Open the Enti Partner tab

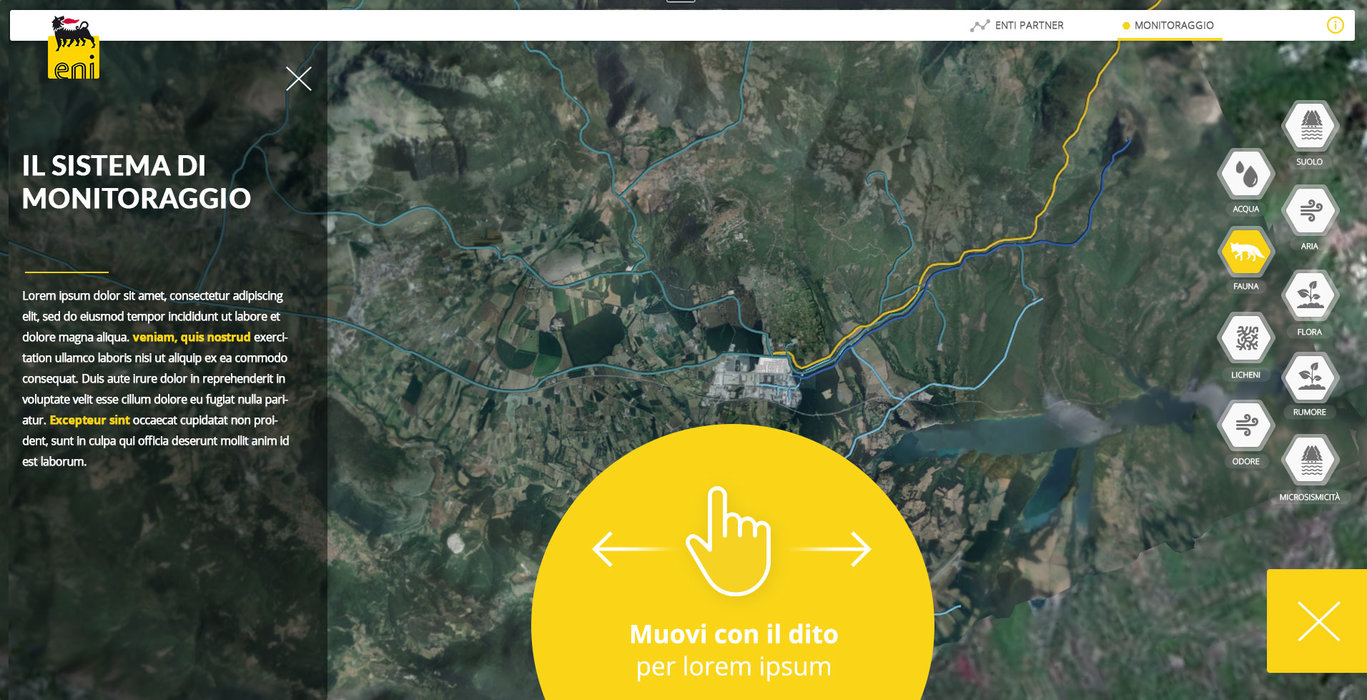point(1017,26)
